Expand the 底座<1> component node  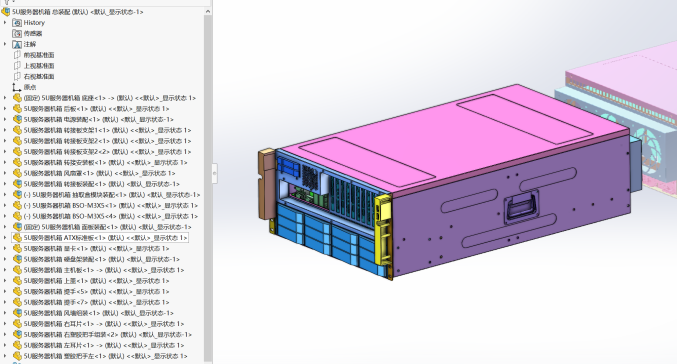click(x=5, y=98)
